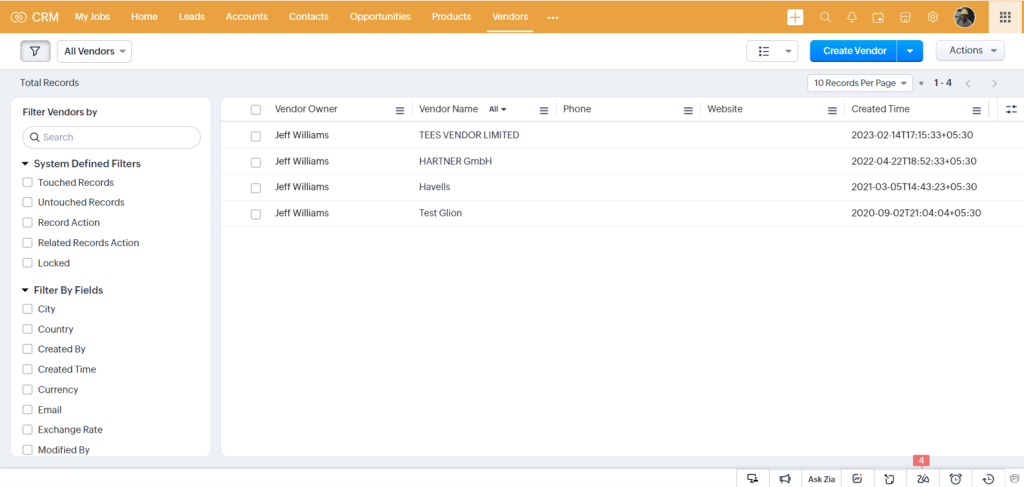1024x487 pixels.
Task: Click the filter funnel icon
Action: click(x=35, y=51)
